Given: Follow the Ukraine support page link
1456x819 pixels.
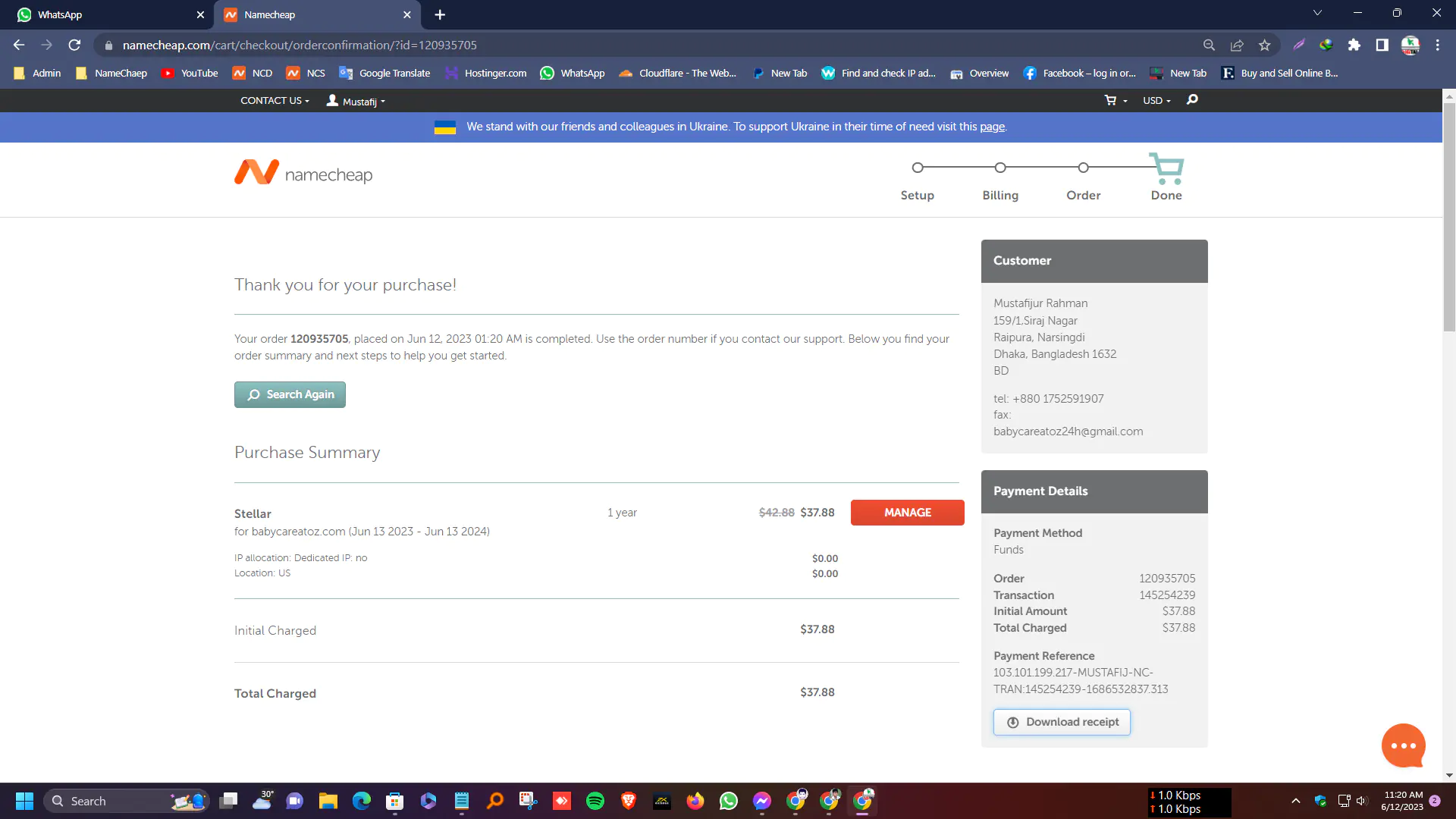Looking at the screenshot, I should [x=992, y=127].
